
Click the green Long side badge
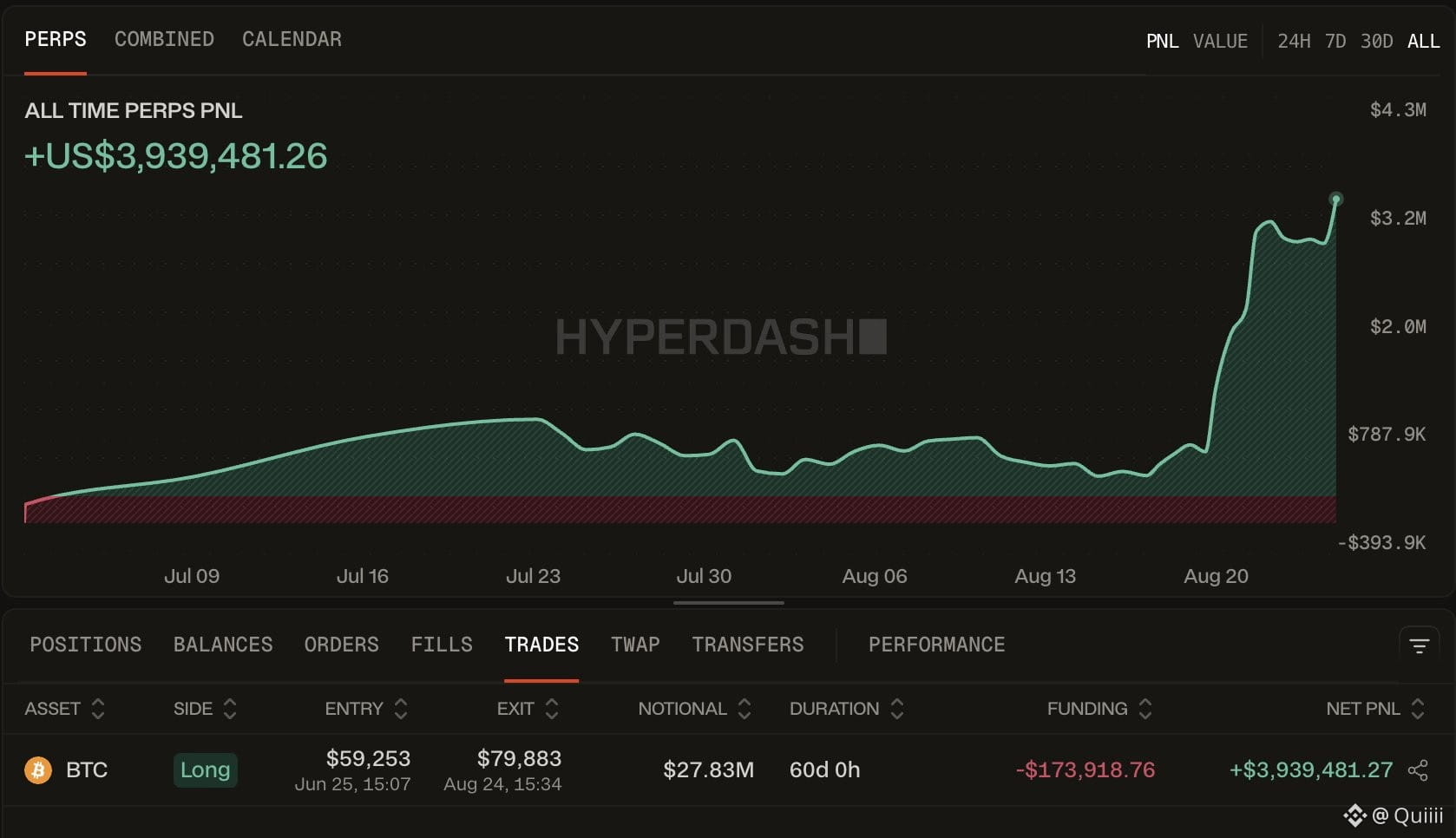[206, 769]
